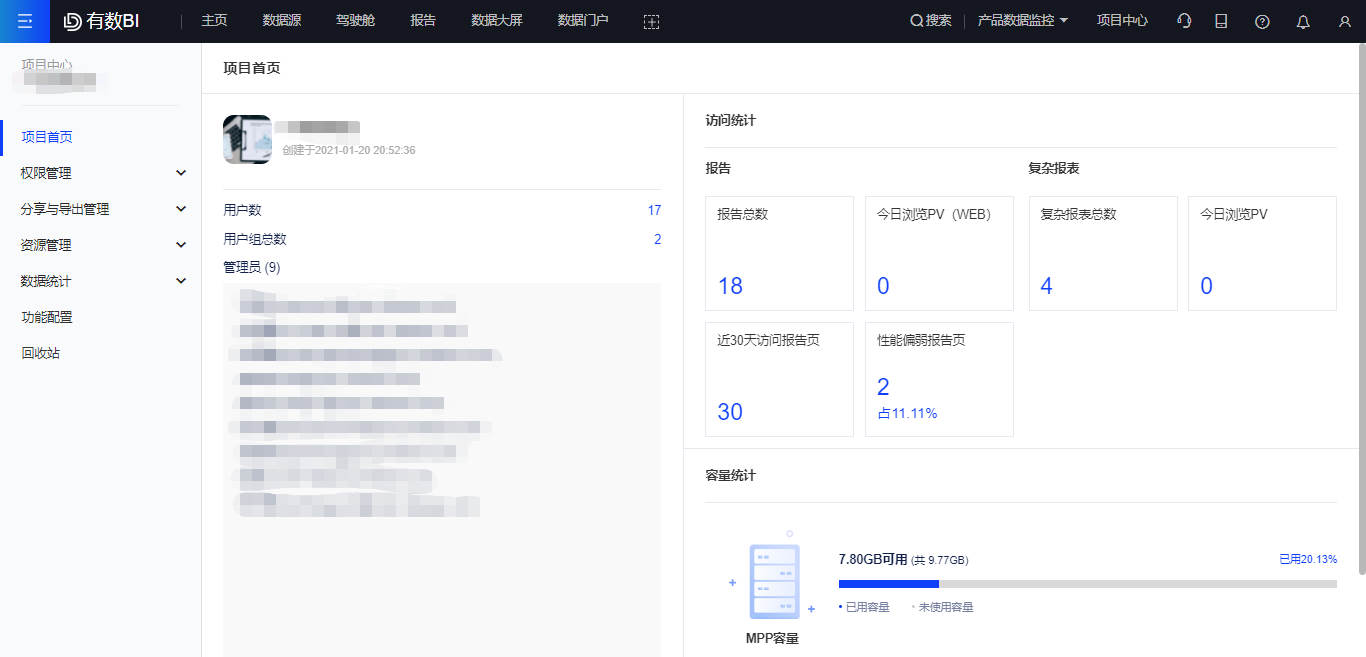
Task: Open the hamburger menu at top left
Action: 24,21
